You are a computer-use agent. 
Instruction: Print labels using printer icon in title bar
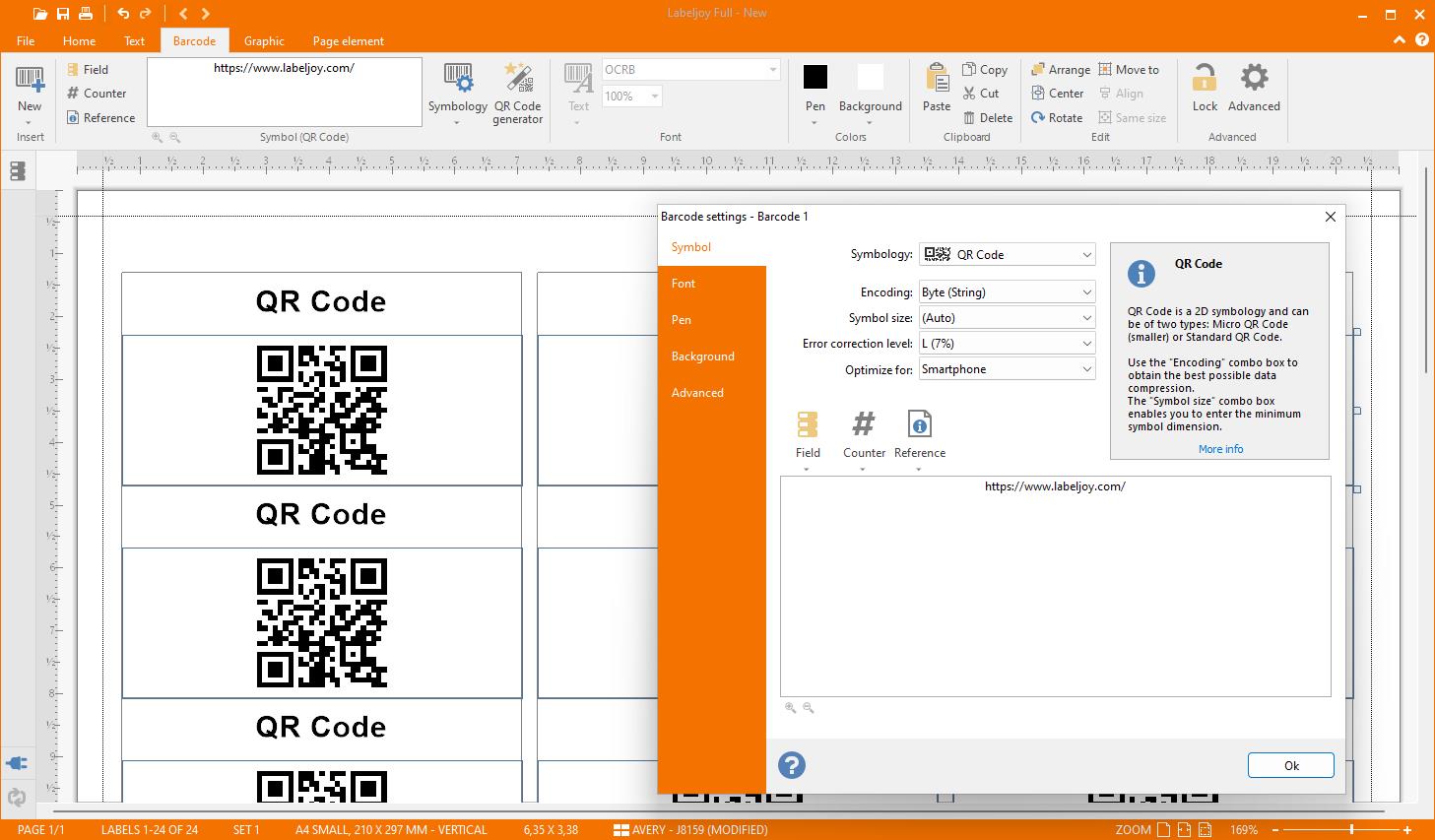pos(86,14)
